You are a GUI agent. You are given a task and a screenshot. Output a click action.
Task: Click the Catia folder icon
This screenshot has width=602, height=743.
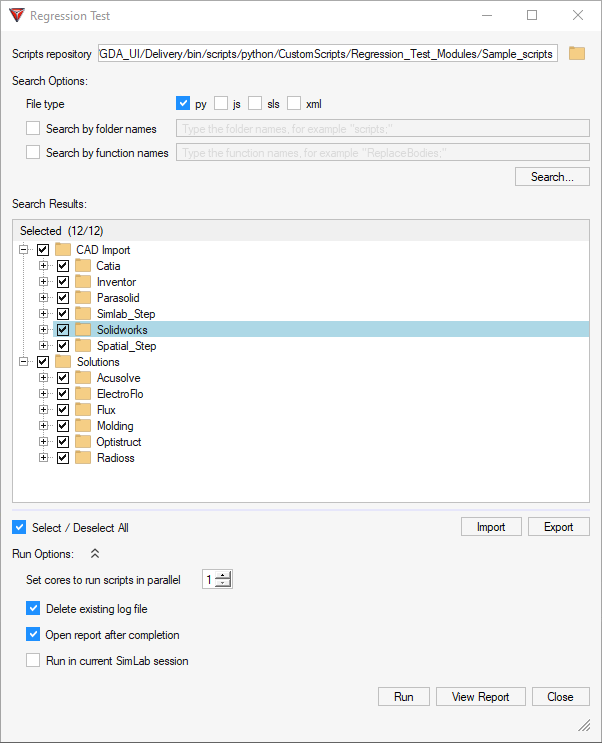[x=83, y=266]
